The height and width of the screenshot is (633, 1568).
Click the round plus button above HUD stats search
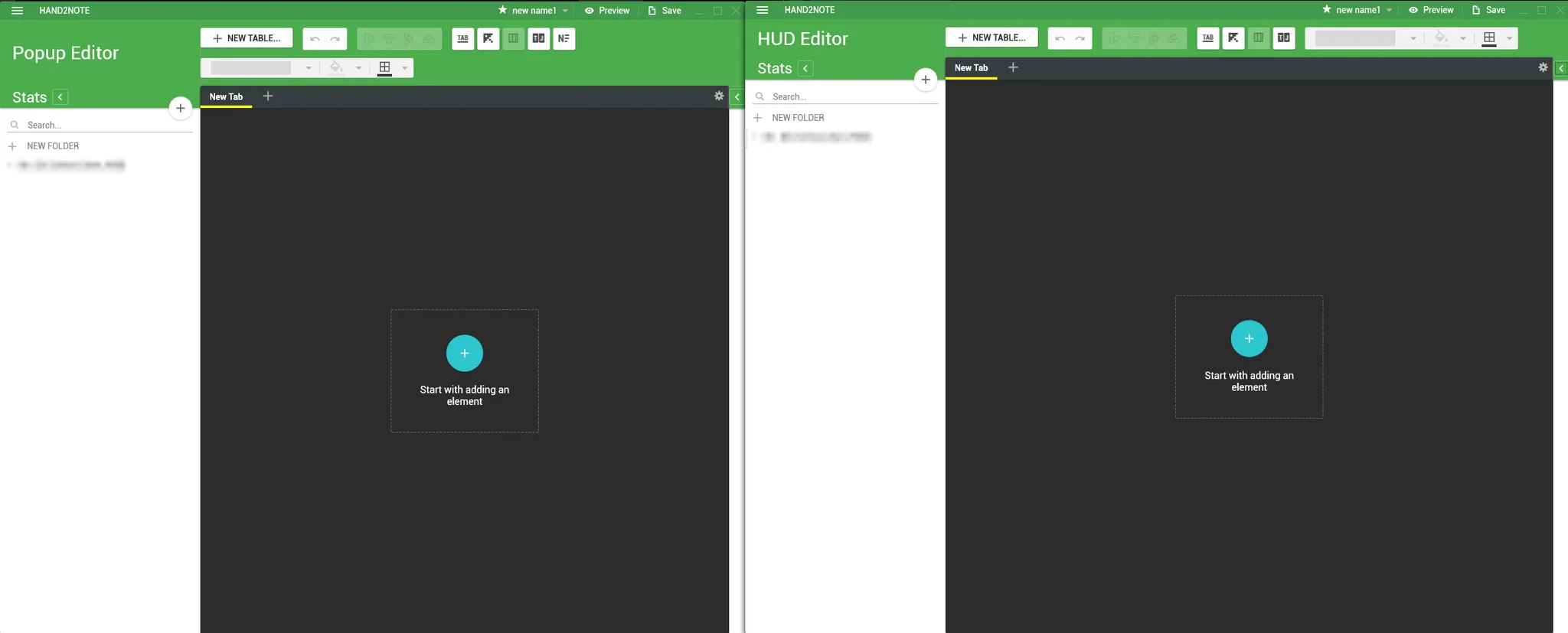[925, 80]
